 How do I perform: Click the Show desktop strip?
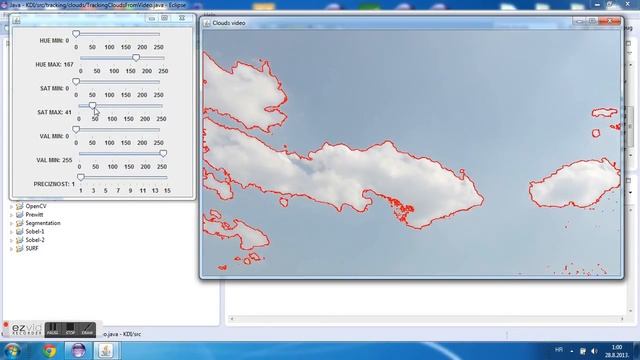click(x=637, y=351)
